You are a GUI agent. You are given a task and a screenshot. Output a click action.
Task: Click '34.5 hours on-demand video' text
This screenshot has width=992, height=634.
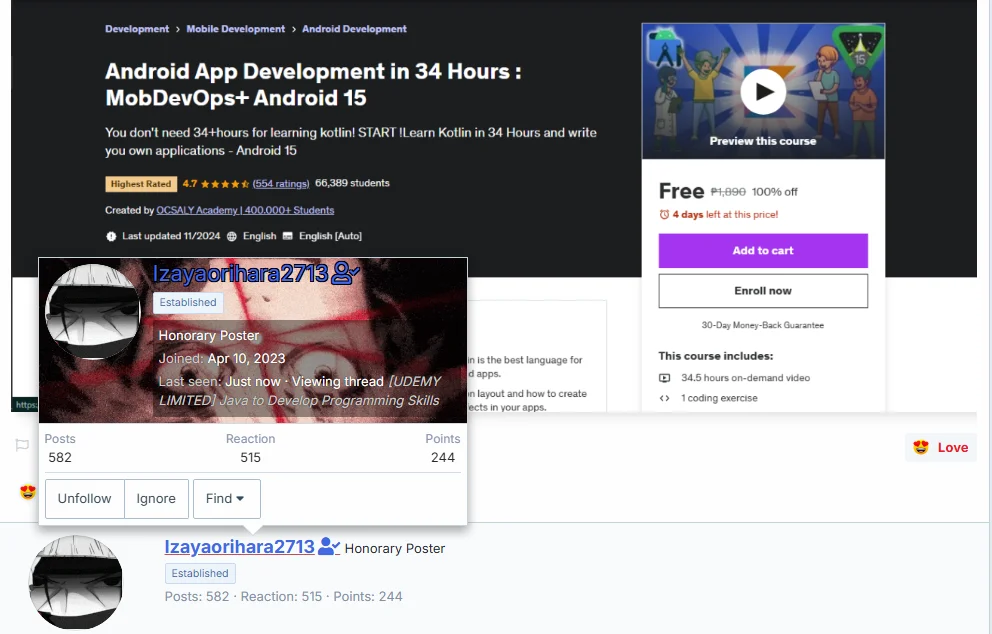point(745,378)
